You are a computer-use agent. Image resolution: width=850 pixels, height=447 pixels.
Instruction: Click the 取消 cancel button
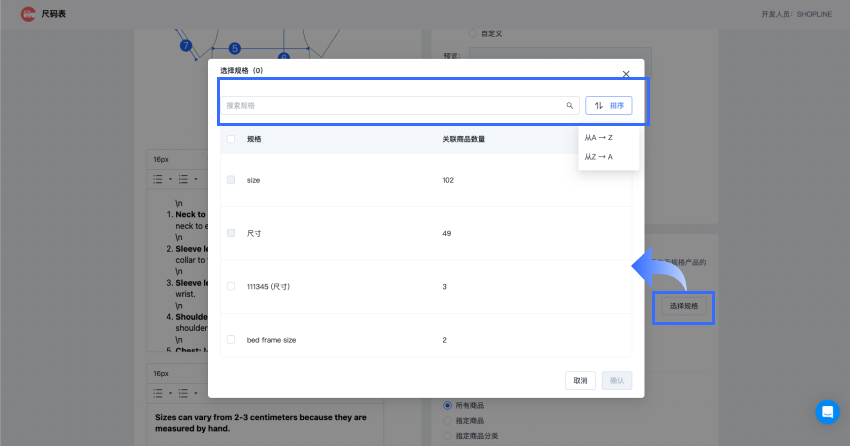[x=580, y=380]
